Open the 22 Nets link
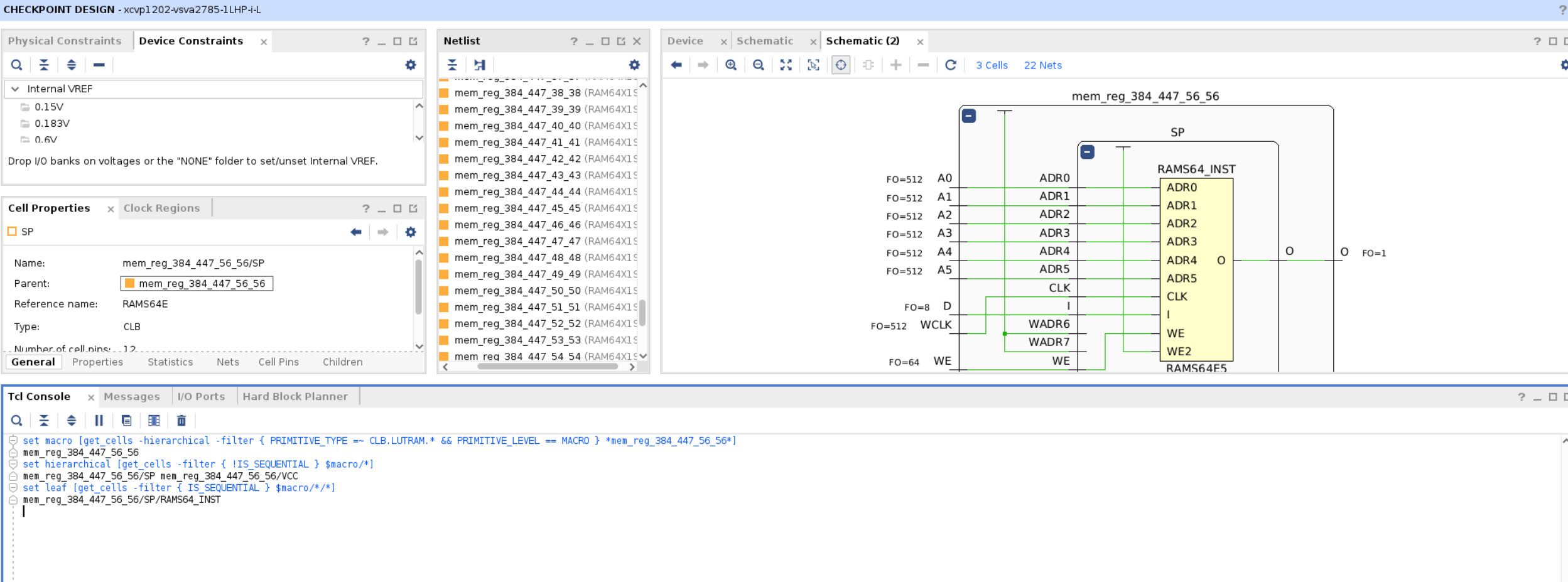Screen dimensions: 1568x582 click(x=1042, y=65)
